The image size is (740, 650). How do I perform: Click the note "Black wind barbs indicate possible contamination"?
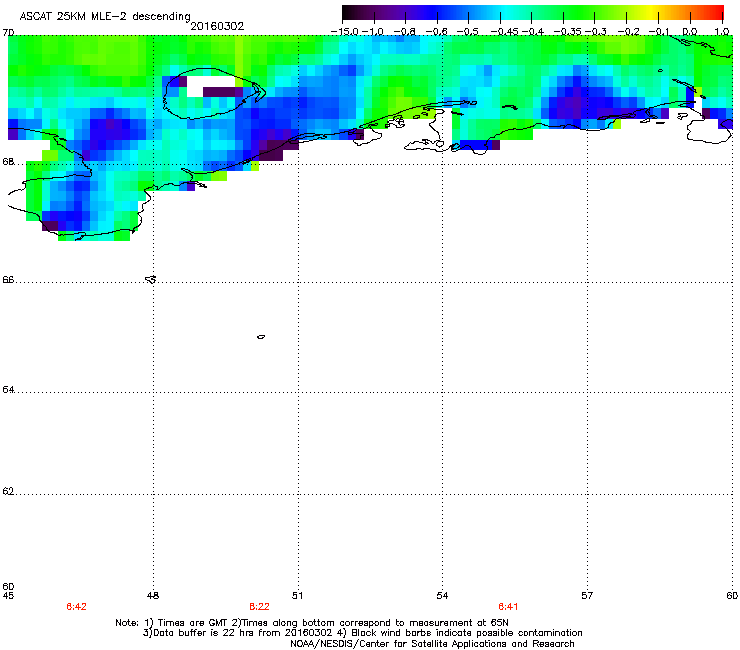[x=467, y=633]
